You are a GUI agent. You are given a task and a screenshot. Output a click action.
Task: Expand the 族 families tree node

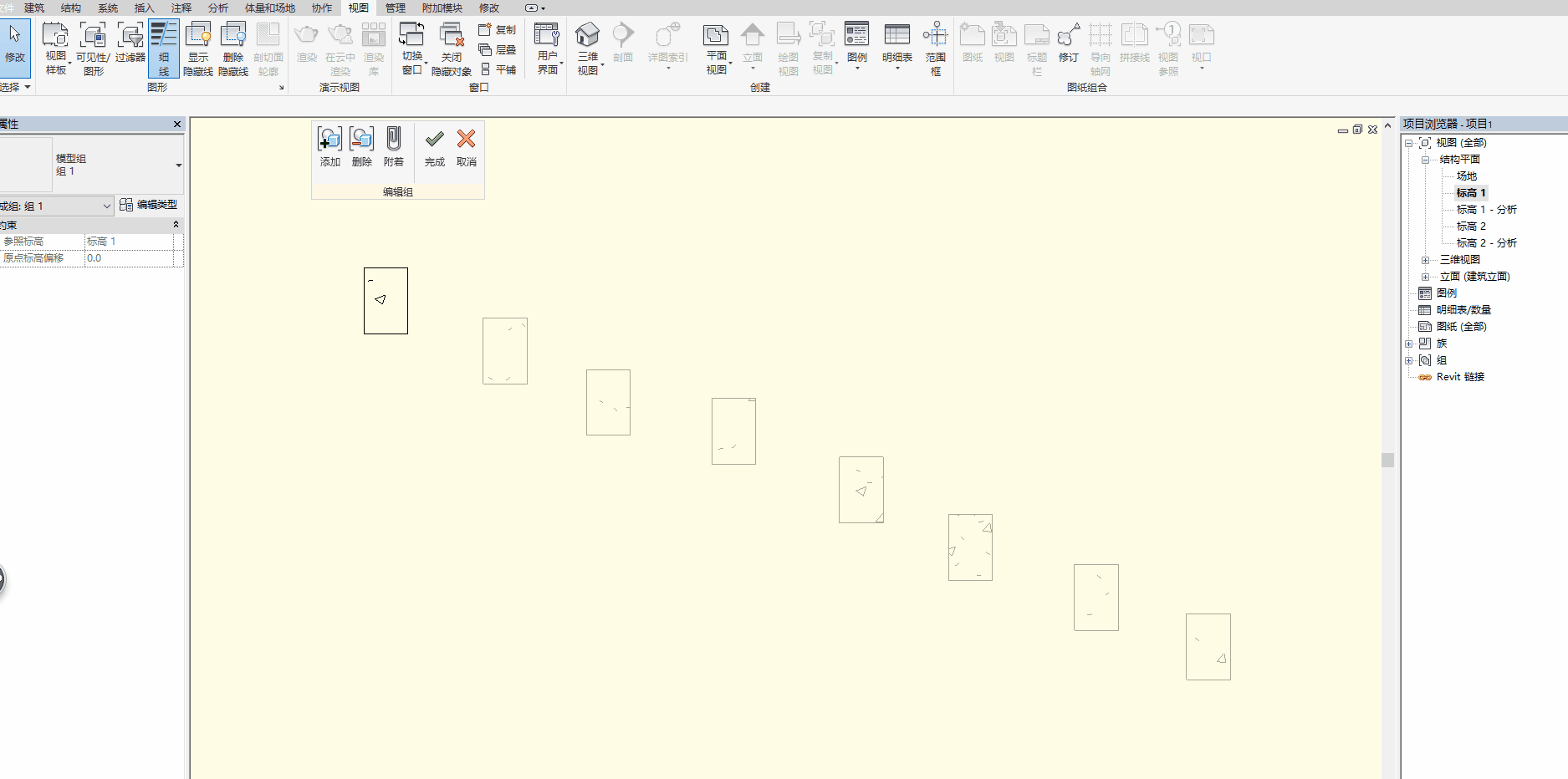point(1408,344)
